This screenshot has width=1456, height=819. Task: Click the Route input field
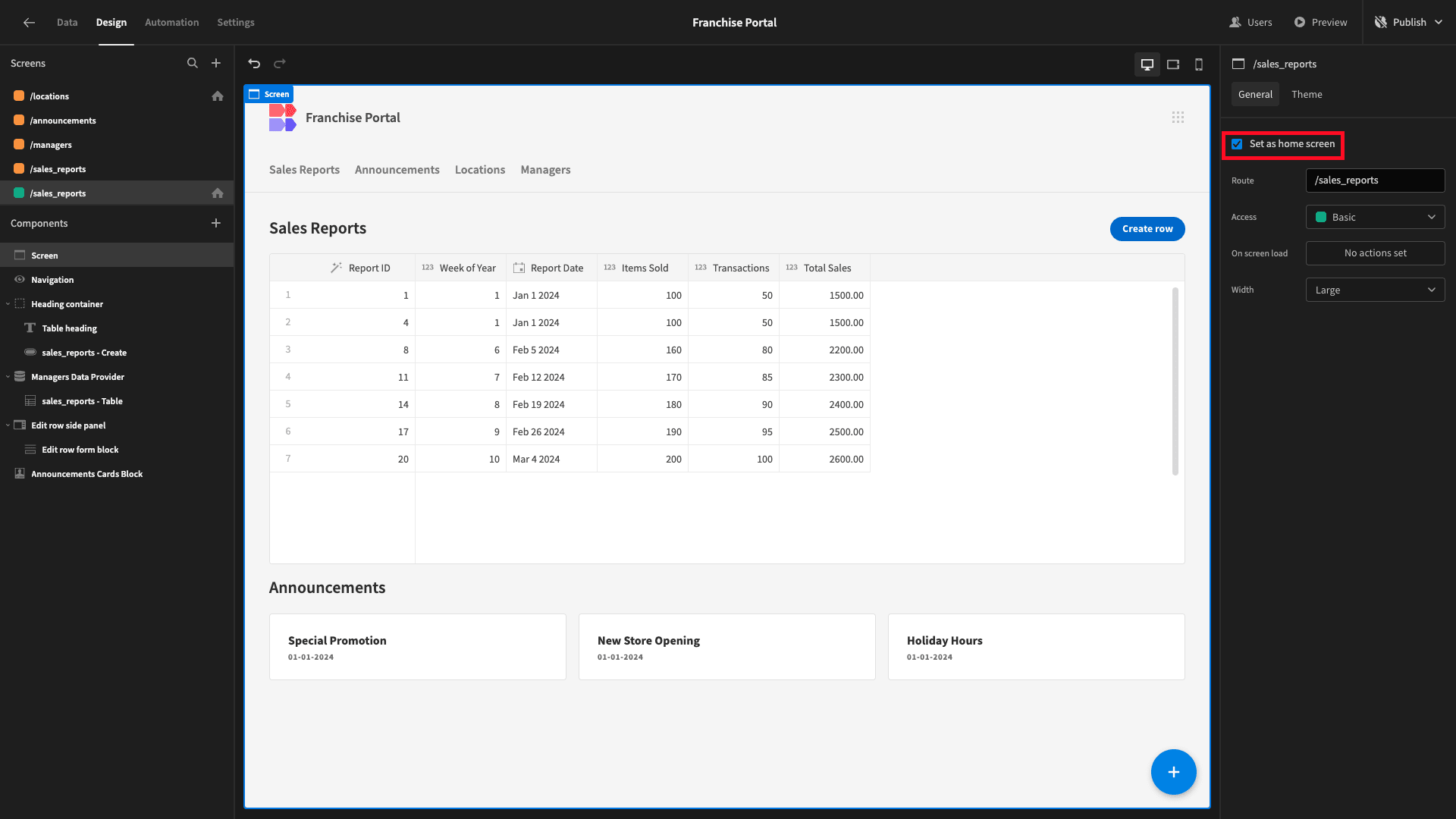coord(1375,180)
